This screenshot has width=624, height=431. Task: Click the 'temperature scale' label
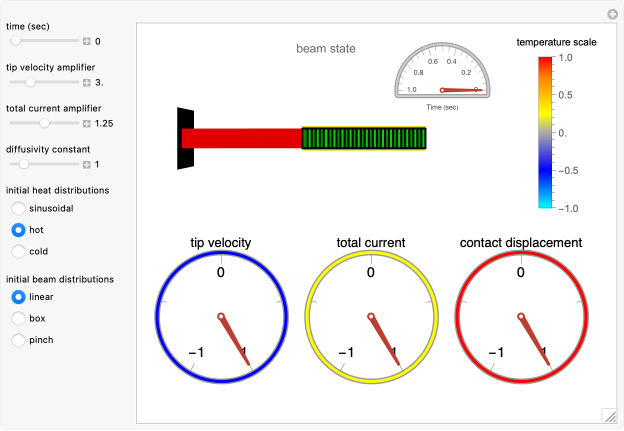click(556, 42)
